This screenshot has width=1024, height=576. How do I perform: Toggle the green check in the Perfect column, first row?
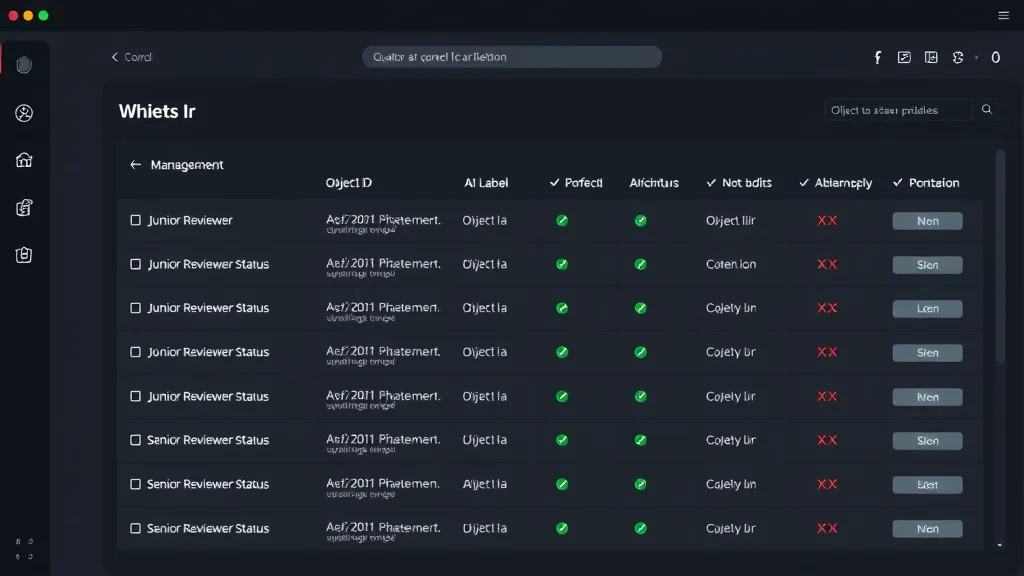(561, 220)
